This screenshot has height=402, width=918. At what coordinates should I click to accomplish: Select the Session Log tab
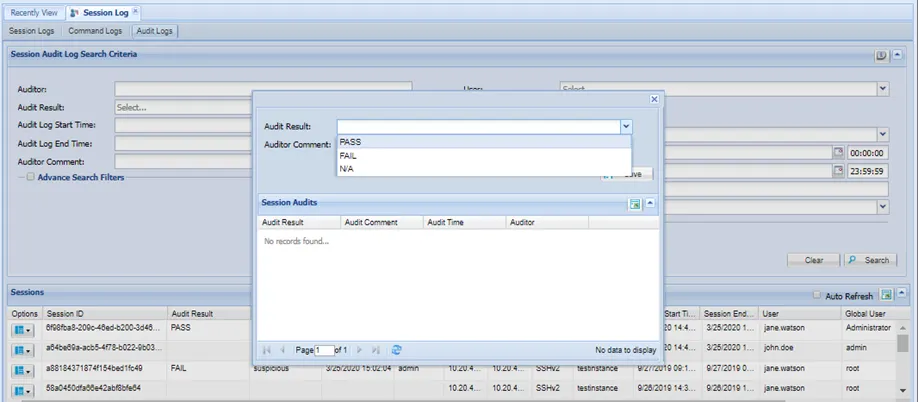(105, 12)
